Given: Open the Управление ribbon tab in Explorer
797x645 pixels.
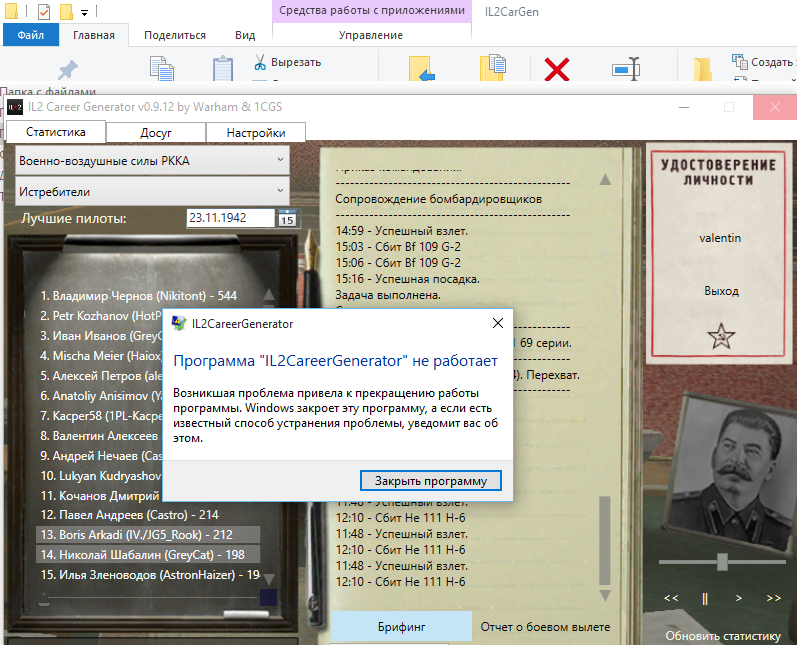Looking at the screenshot, I should tap(371, 35).
